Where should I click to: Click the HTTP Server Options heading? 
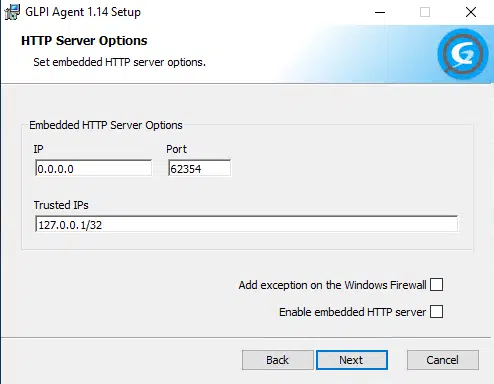click(84, 41)
